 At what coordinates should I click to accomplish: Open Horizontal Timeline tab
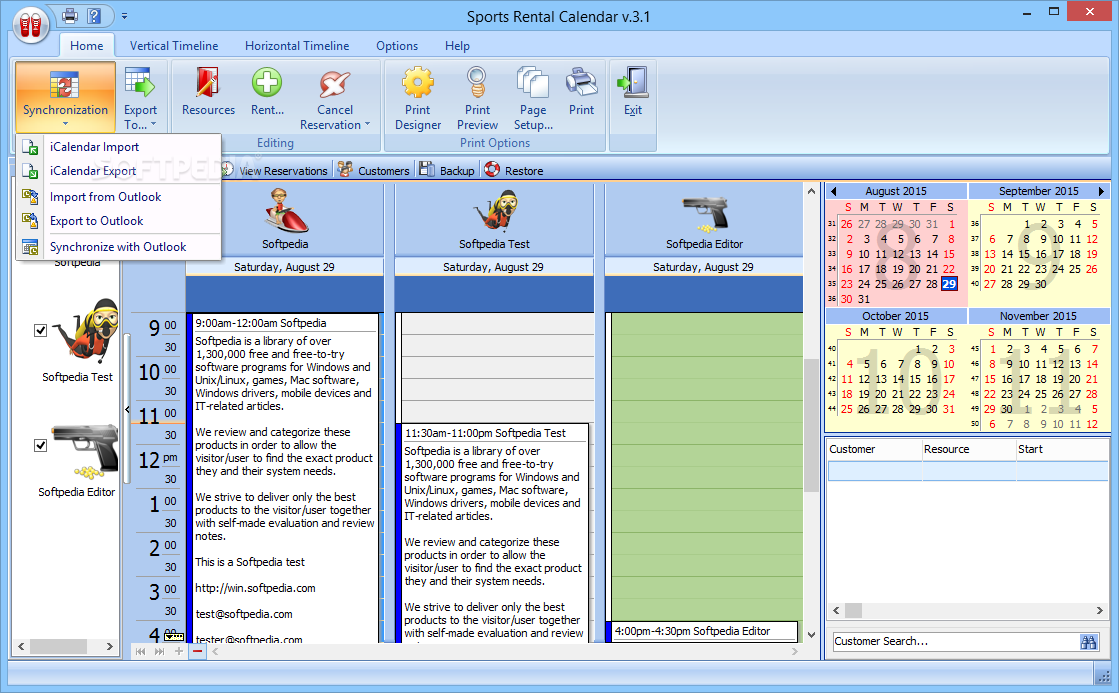tap(297, 46)
